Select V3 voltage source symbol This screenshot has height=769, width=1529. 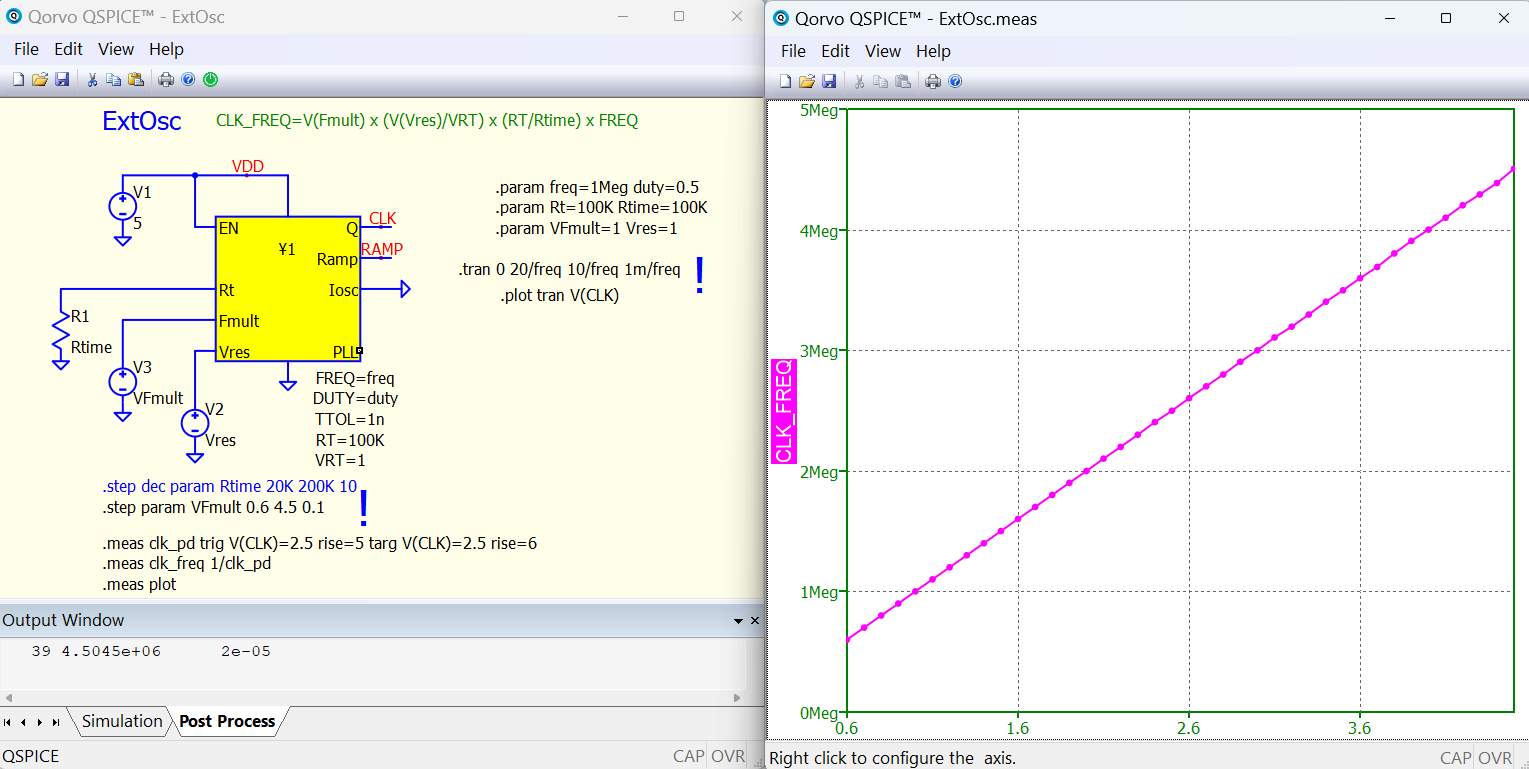[x=122, y=382]
